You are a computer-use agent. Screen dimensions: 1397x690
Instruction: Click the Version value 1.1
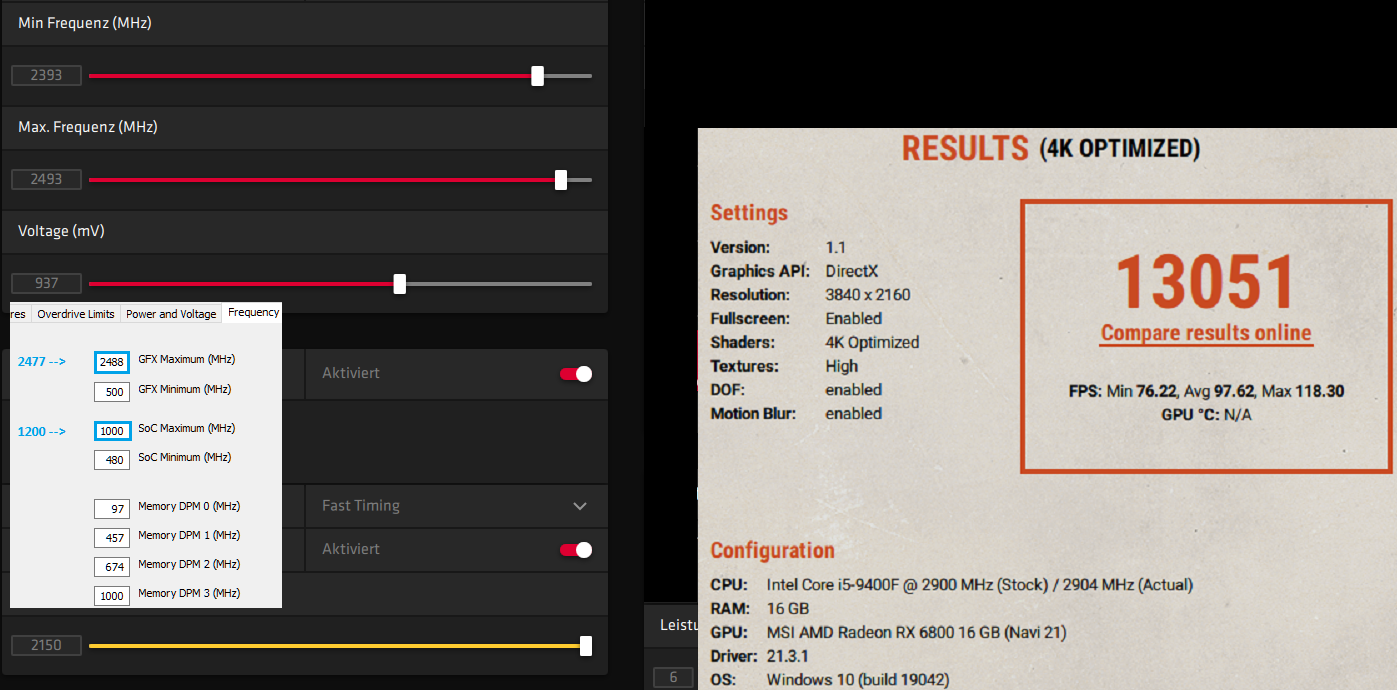click(835, 247)
